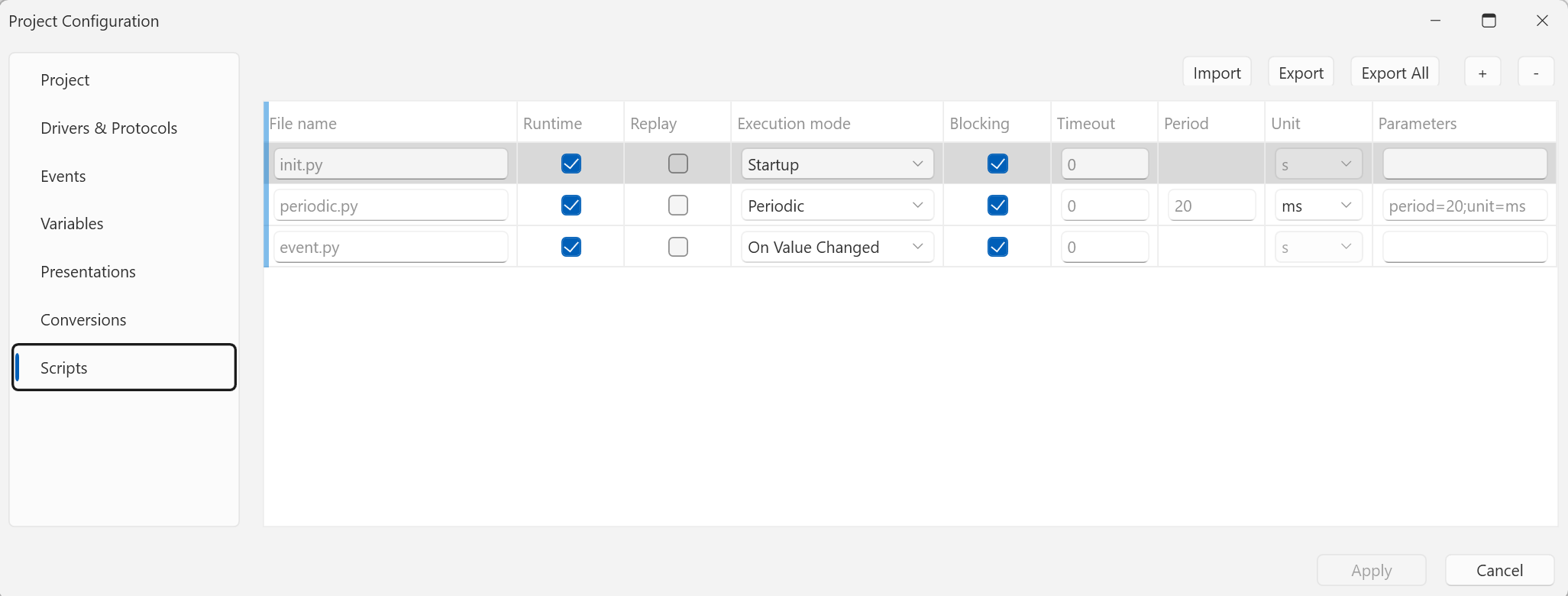Open the ms unit dropdown for periodic.py

(1319, 206)
